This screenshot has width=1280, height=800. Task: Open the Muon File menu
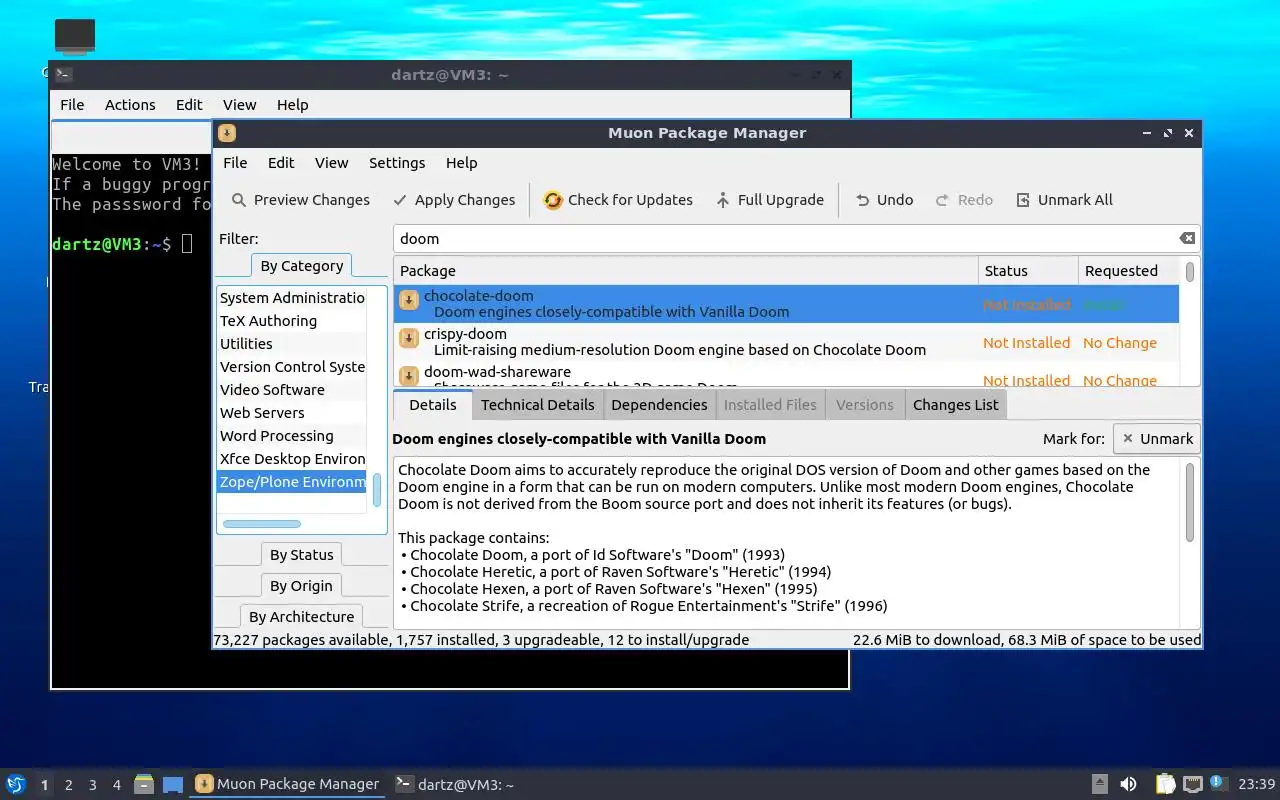pyautogui.click(x=235, y=163)
